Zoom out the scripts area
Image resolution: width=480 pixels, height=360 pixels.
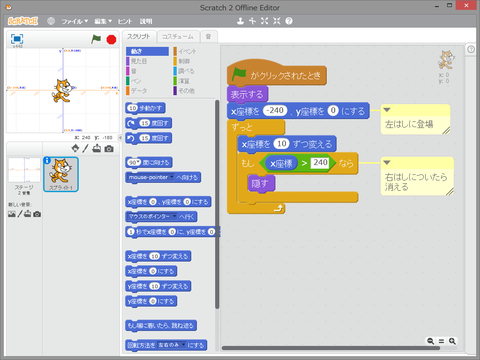[x=431, y=341]
